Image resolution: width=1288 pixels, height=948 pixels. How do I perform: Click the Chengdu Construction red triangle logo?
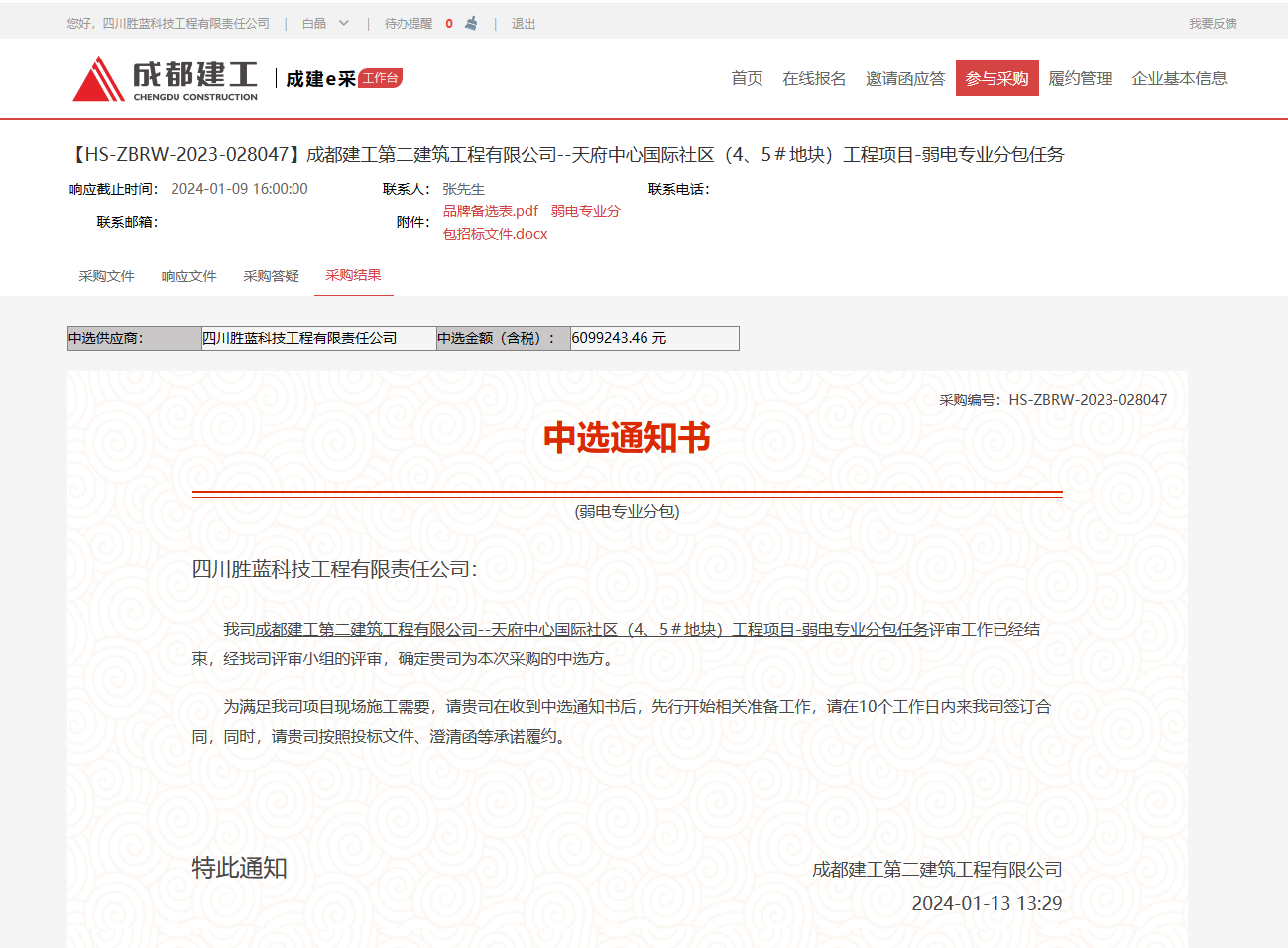pos(99,78)
